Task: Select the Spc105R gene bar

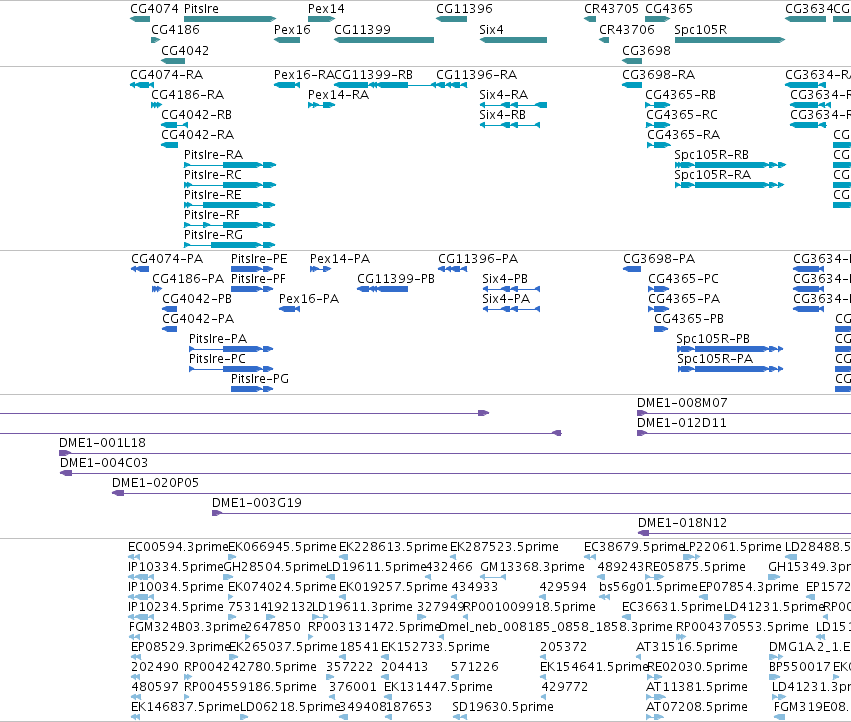Action: [x=729, y=40]
